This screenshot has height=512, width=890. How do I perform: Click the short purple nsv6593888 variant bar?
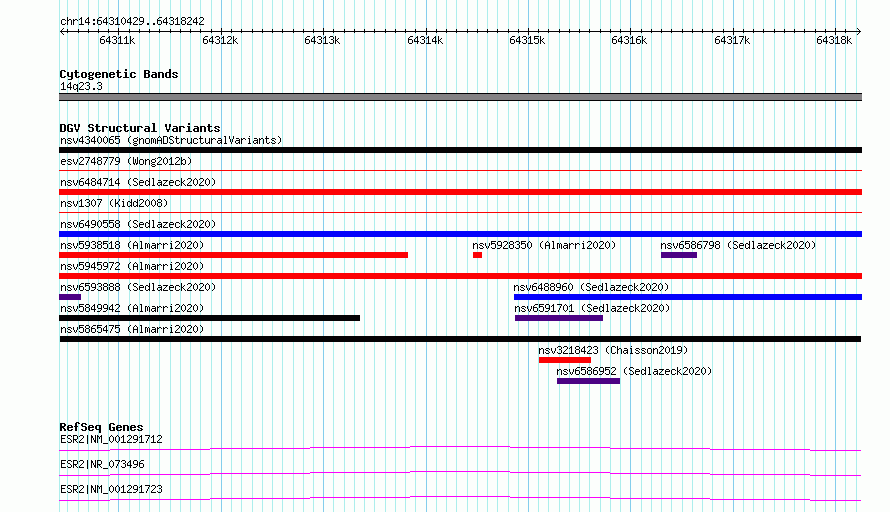pos(70,297)
